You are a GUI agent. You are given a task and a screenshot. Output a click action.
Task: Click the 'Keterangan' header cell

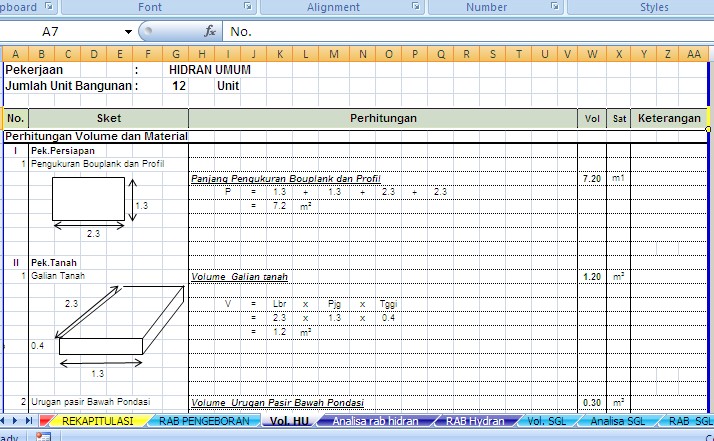(669, 118)
